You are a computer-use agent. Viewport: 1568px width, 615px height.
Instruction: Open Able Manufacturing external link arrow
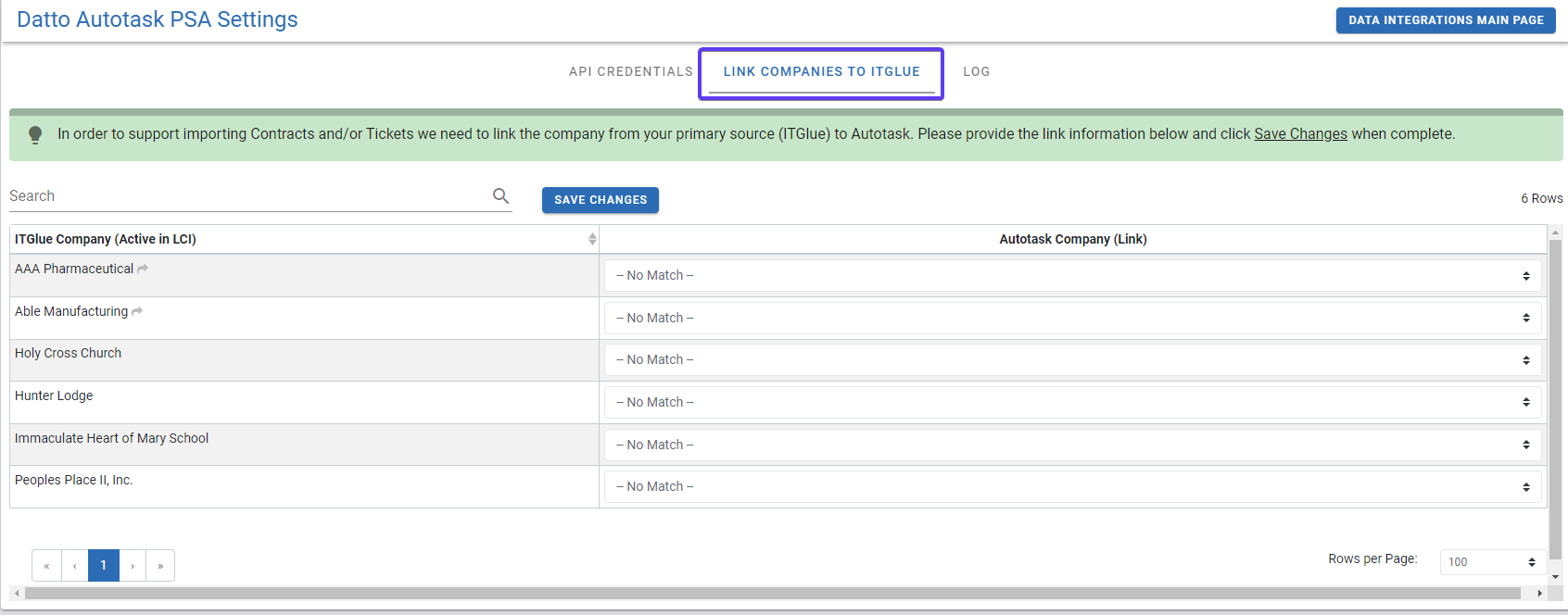[137, 311]
